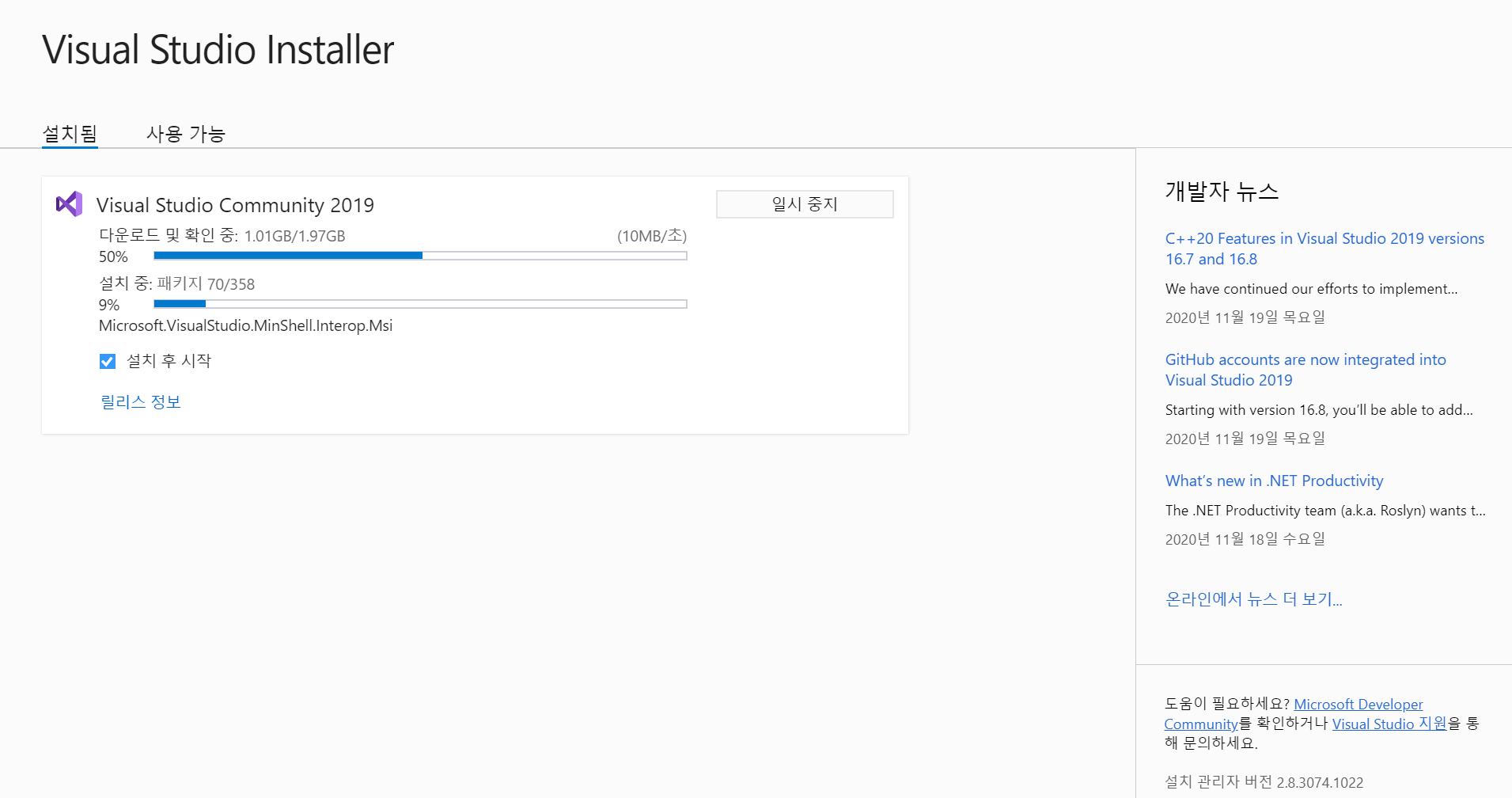Toggle the 설치 후 시작 checkbox
Viewport: 1512px width, 798px height.
(108, 362)
